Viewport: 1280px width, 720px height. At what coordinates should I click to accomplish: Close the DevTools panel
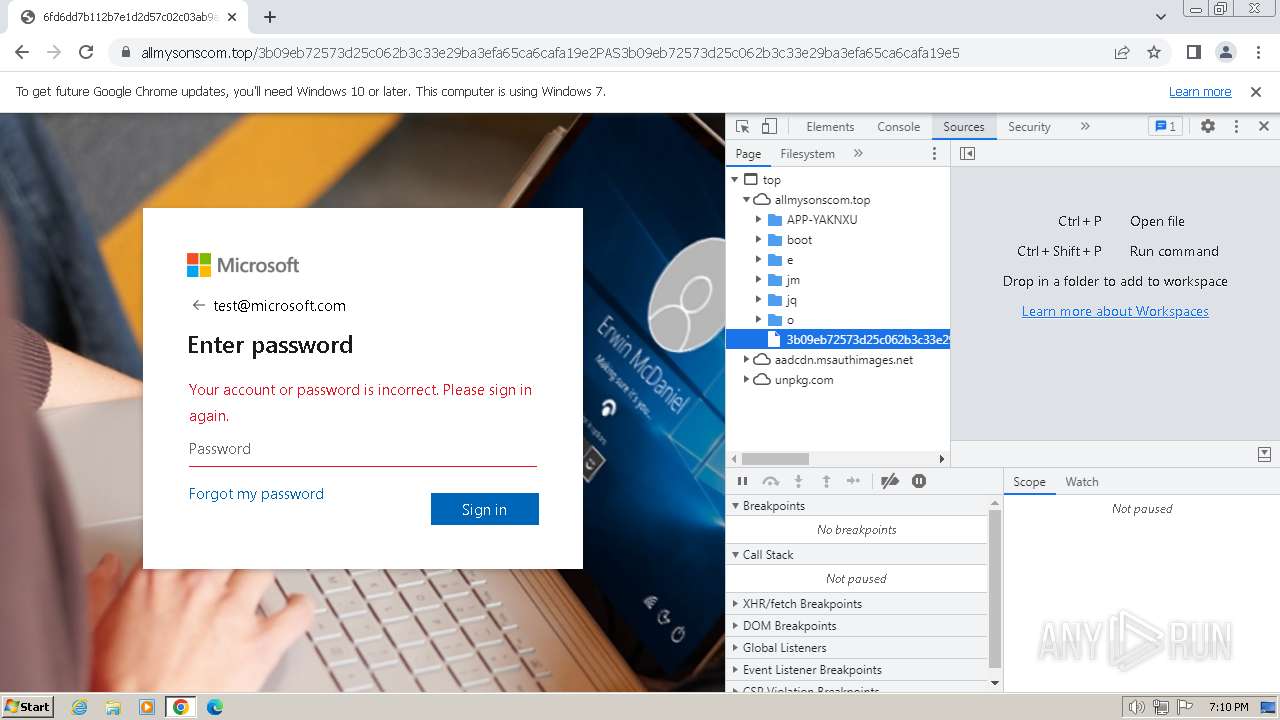(1263, 126)
